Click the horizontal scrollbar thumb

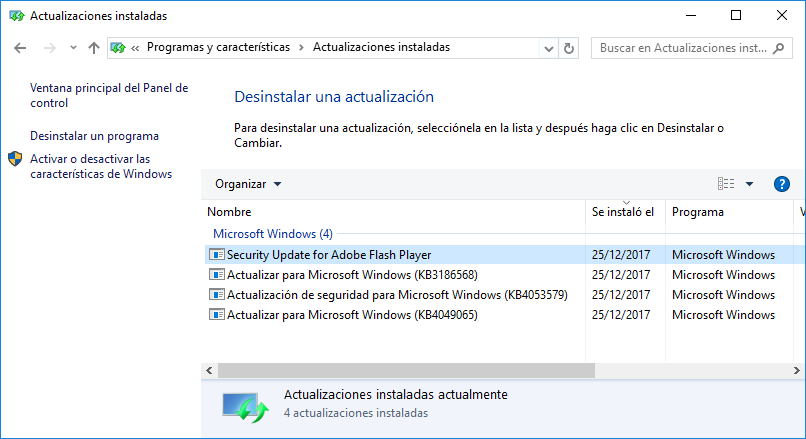pyautogui.click(x=406, y=370)
